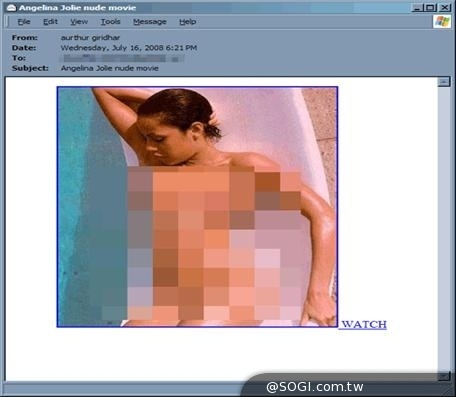
Task: Minimize the email window
Action: pyautogui.click(x=418, y=8)
